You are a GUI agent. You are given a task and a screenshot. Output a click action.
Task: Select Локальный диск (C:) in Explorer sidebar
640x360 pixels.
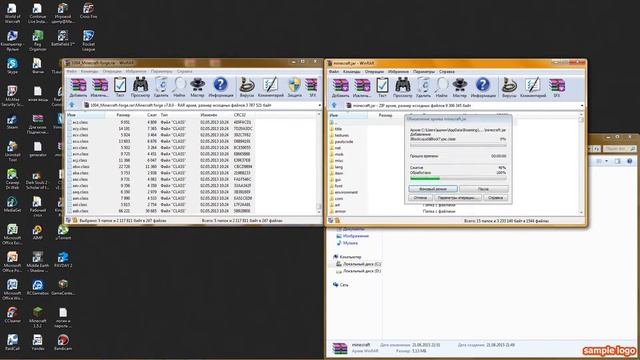coord(358,264)
